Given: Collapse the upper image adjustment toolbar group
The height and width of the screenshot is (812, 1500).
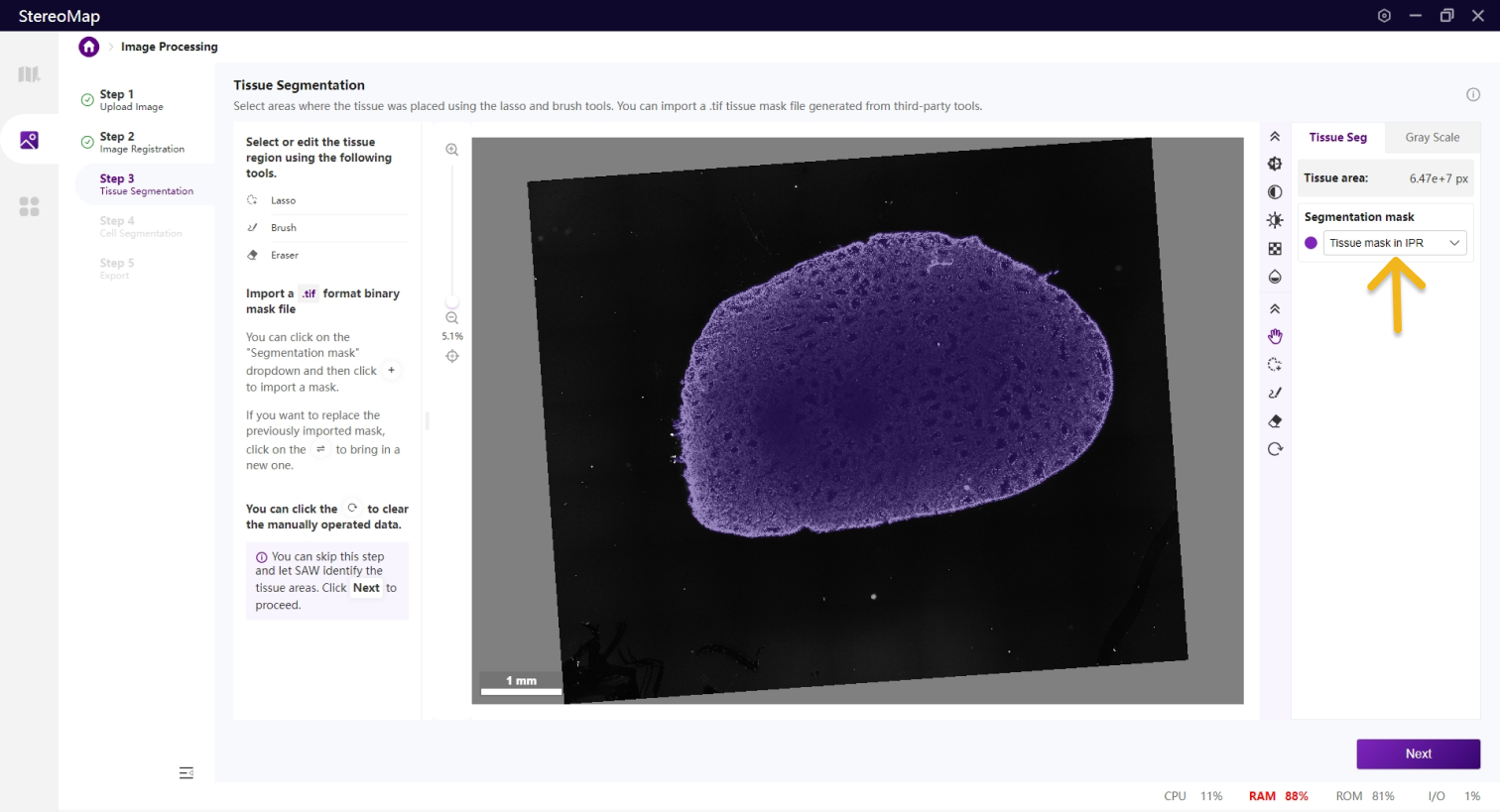Looking at the screenshot, I should [1275, 137].
